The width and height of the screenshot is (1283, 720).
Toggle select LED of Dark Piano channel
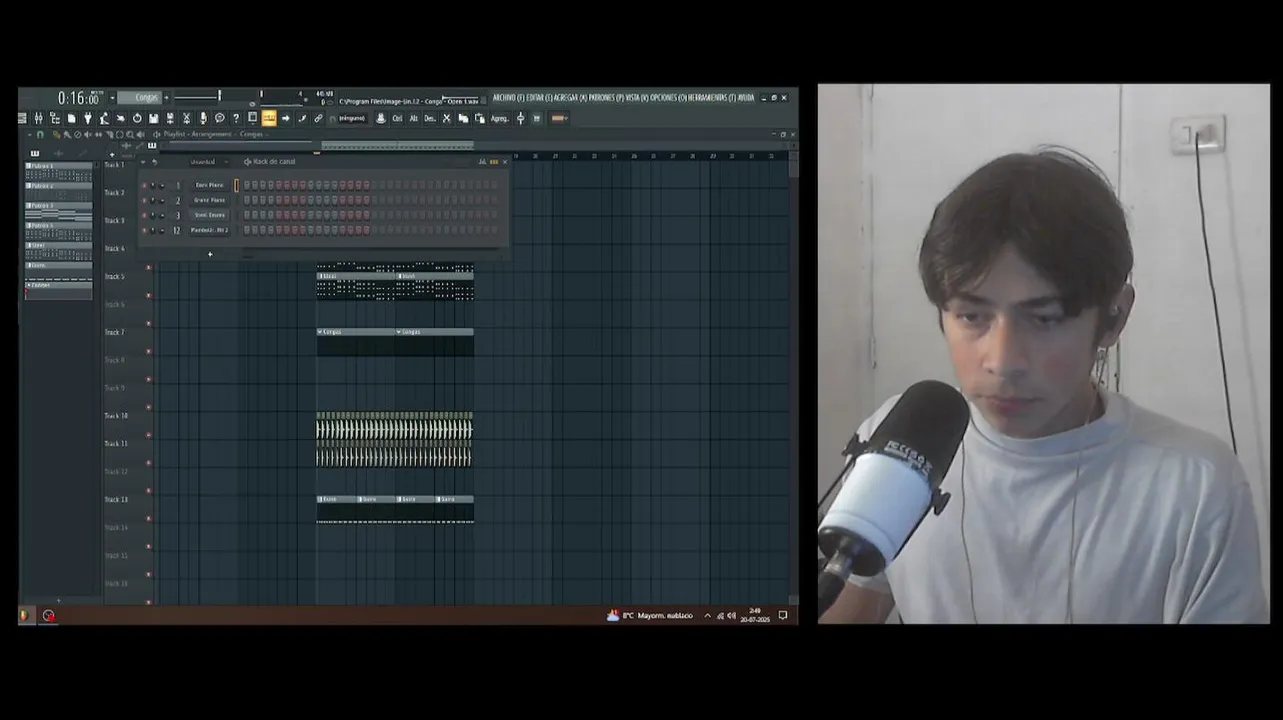pos(236,185)
